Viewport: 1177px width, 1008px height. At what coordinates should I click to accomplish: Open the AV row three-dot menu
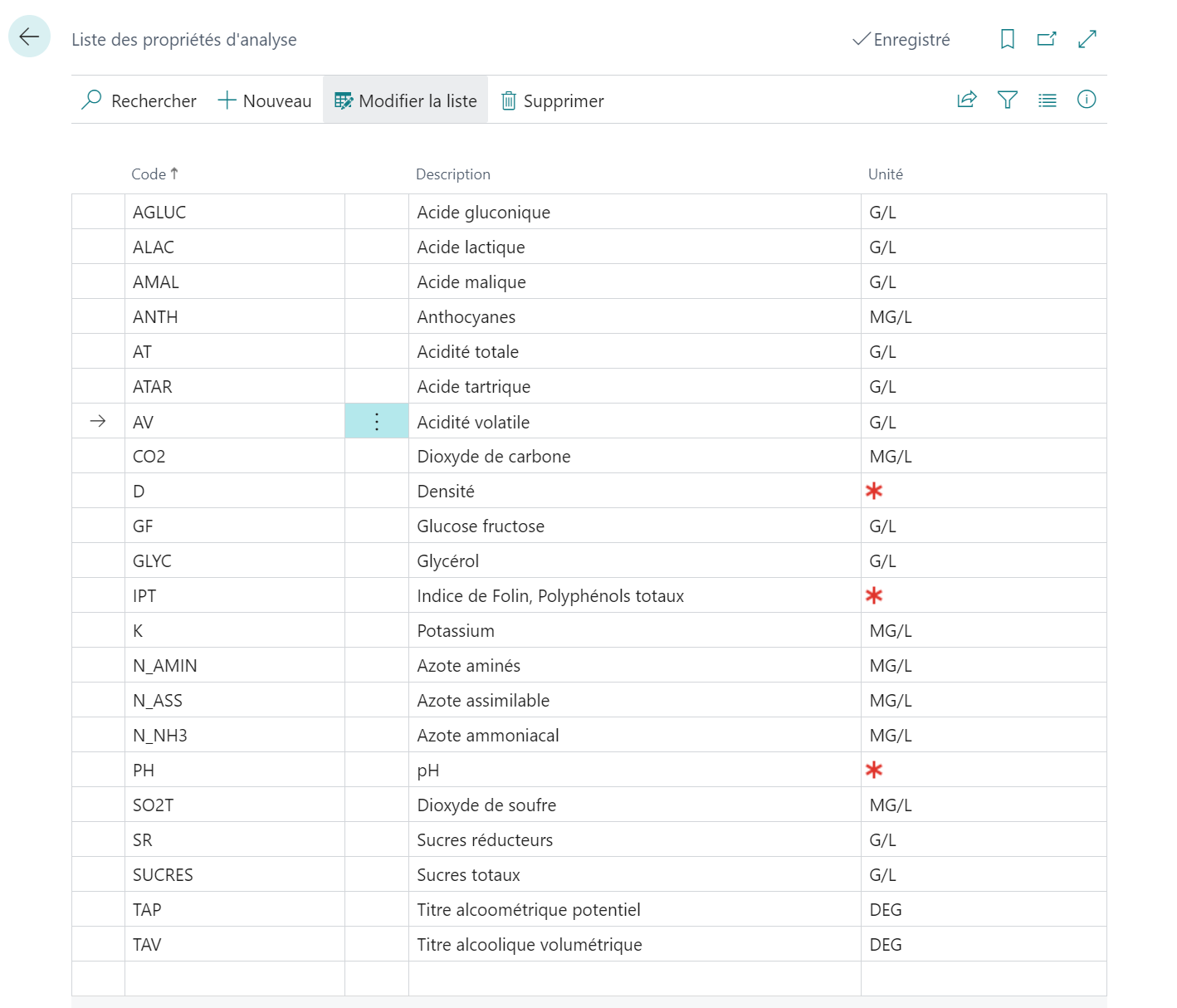(x=377, y=421)
